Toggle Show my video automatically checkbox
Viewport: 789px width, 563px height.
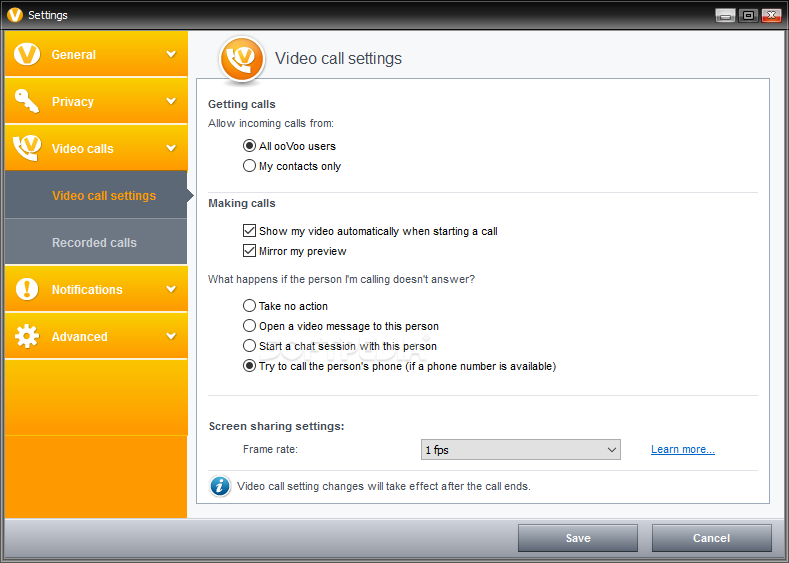[x=249, y=230]
